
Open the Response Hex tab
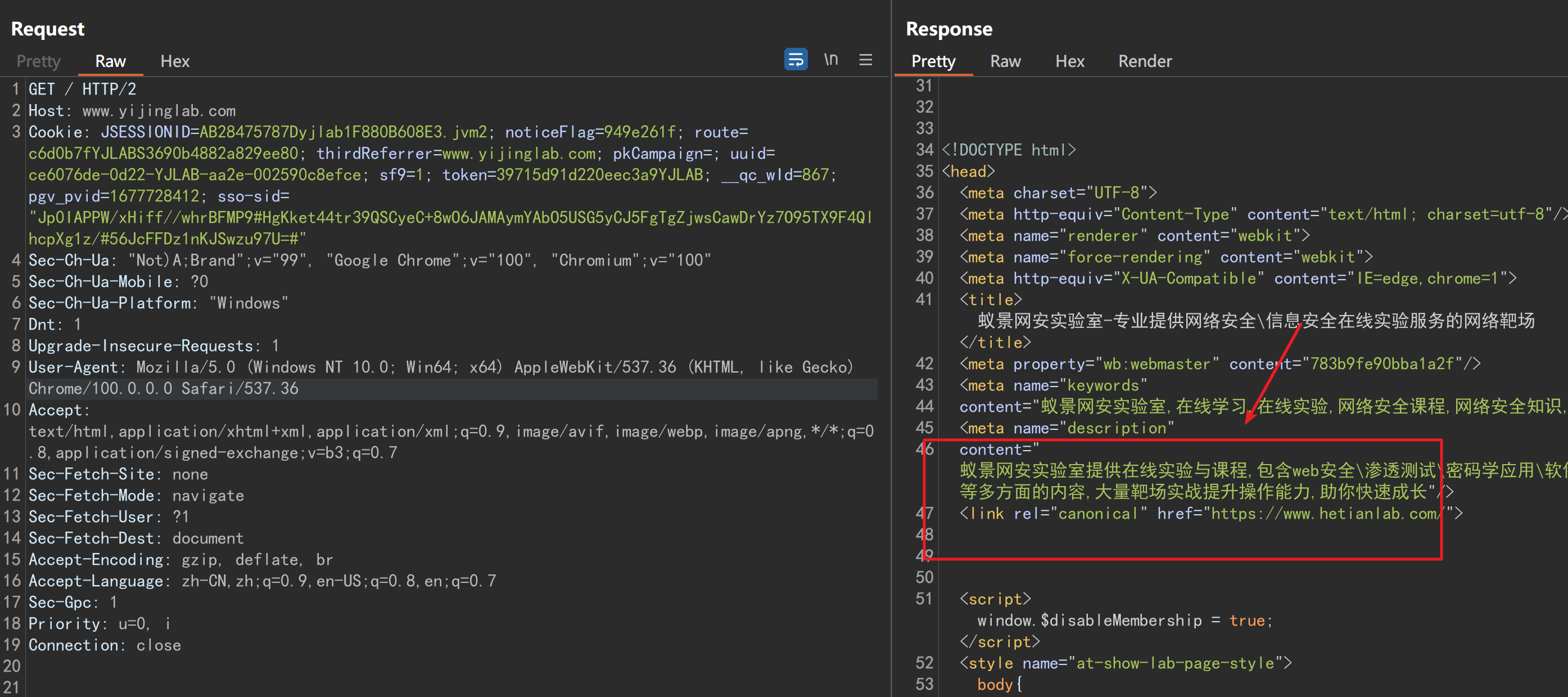(1069, 61)
